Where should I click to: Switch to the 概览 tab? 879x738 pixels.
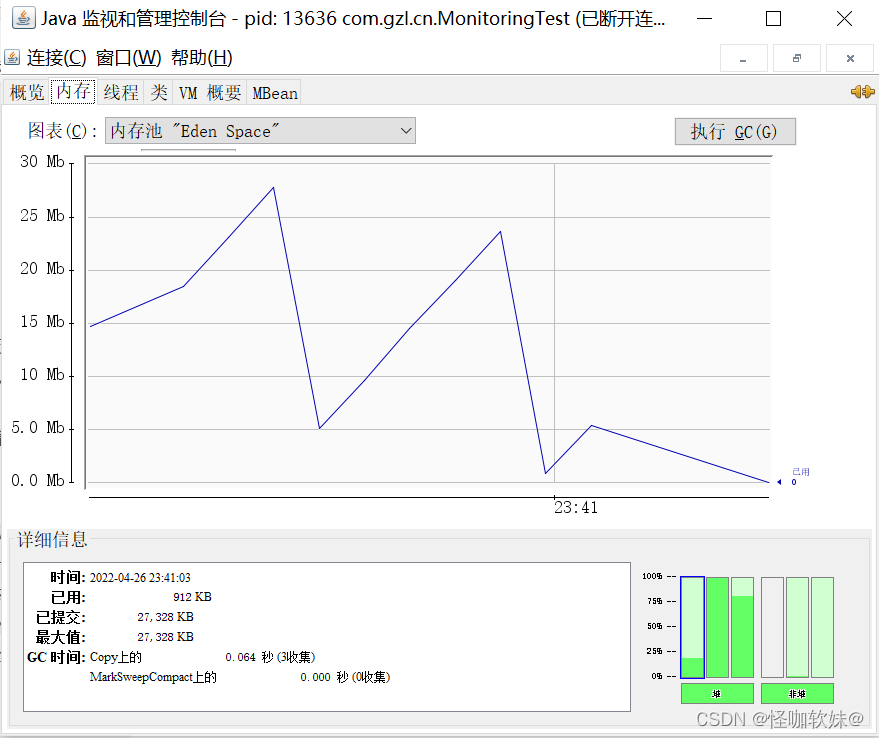coord(27,93)
